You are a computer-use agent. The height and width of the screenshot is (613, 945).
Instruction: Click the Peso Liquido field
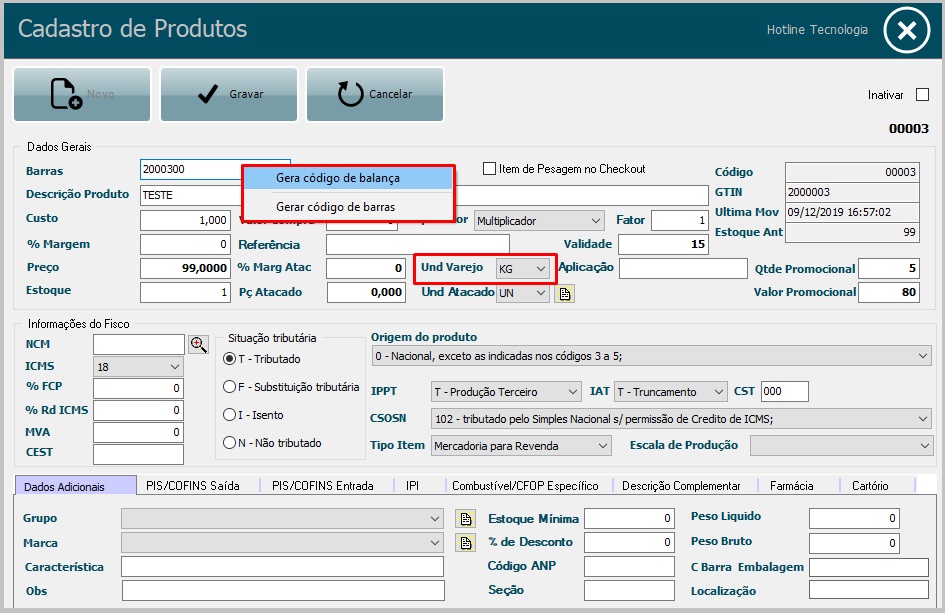coord(854,518)
